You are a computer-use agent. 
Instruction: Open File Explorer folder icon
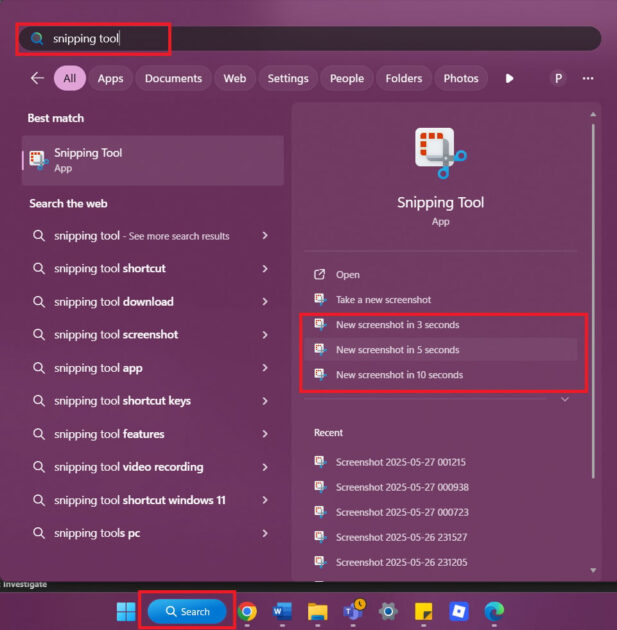[x=318, y=612]
